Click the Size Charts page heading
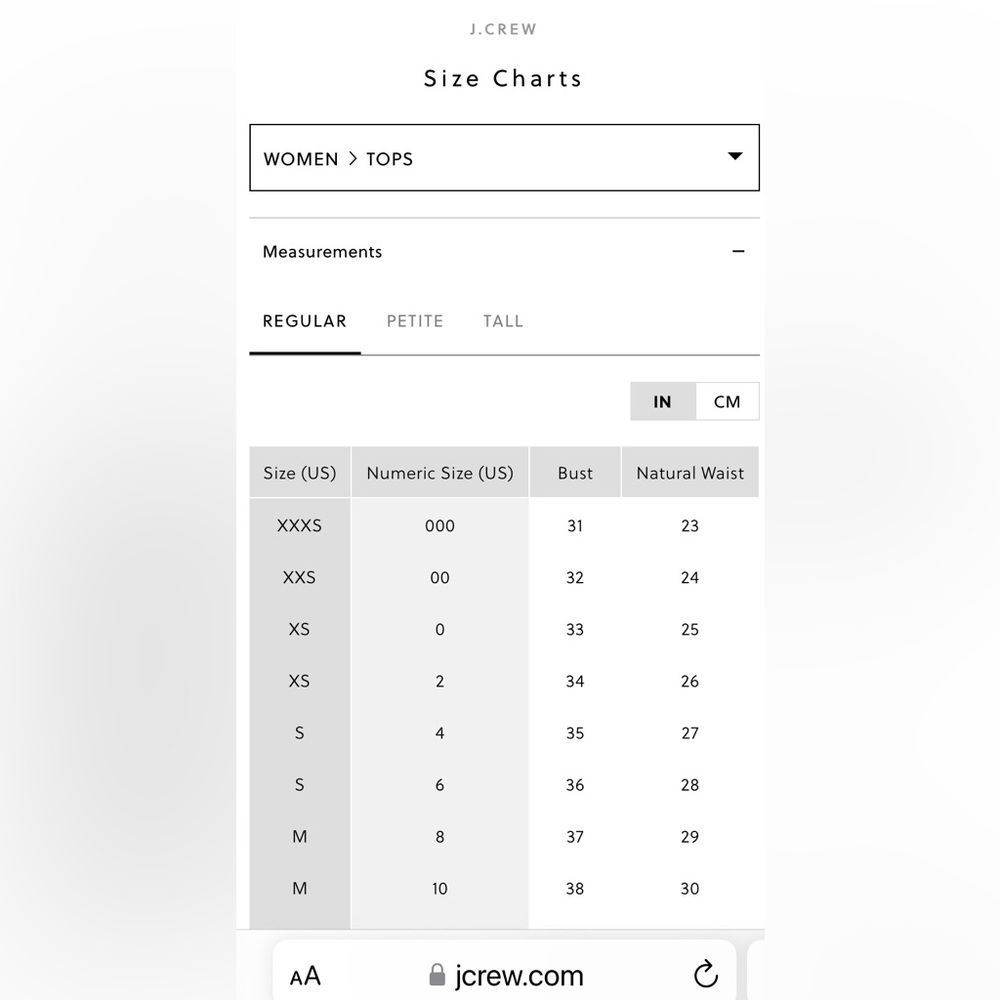Viewport: 1000px width, 1000px height. [x=503, y=78]
